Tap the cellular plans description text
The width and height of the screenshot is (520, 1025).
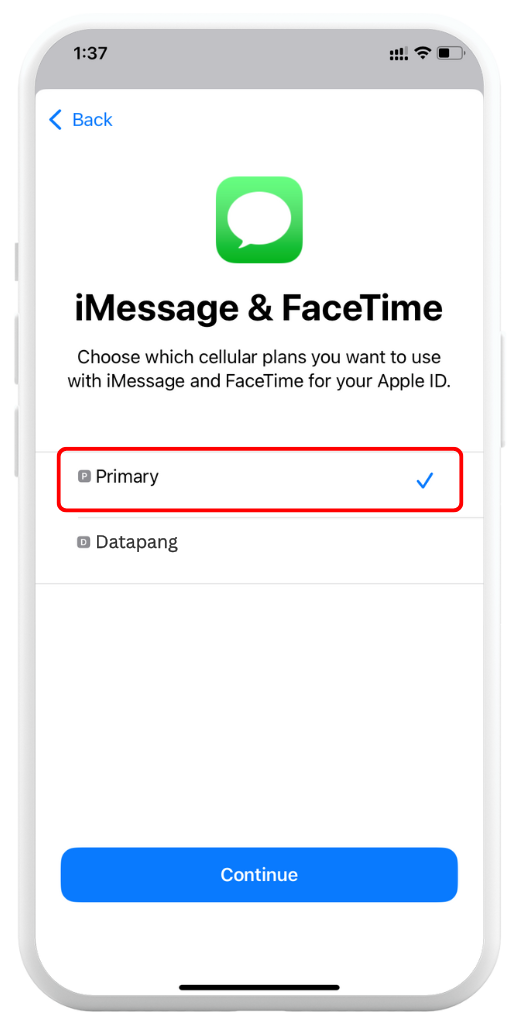tap(259, 369)
